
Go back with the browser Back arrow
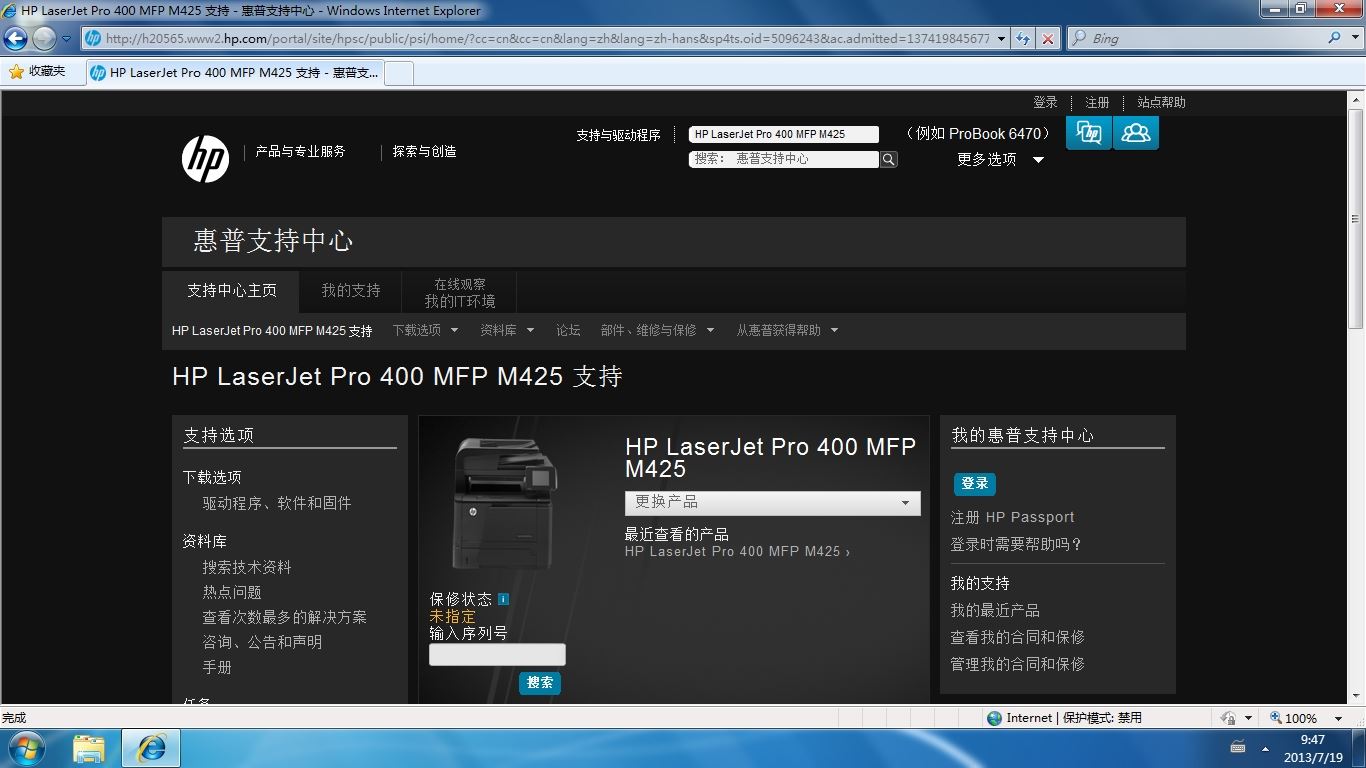(16, 39)
